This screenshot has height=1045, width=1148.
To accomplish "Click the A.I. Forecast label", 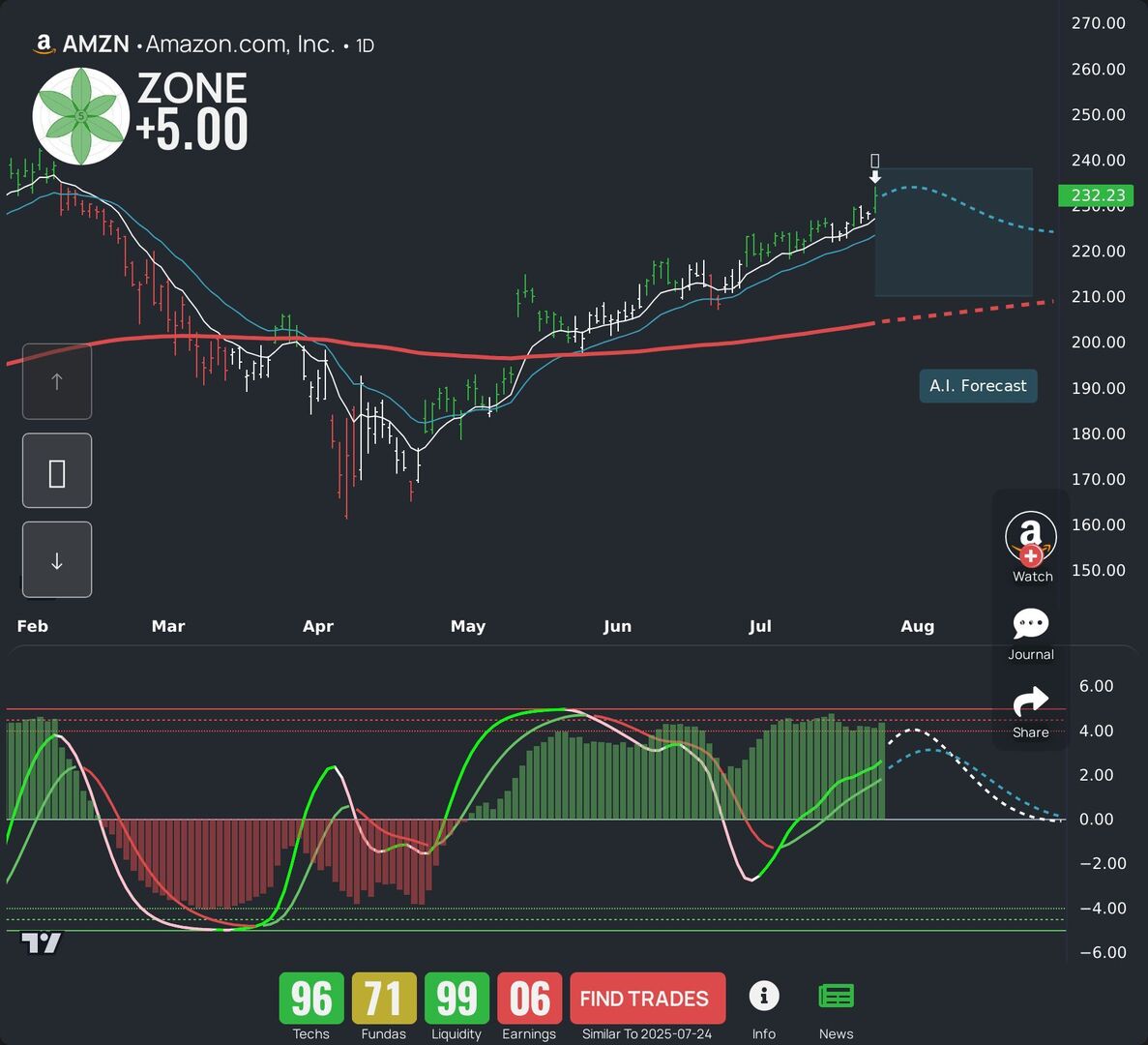I will [978, 386].
